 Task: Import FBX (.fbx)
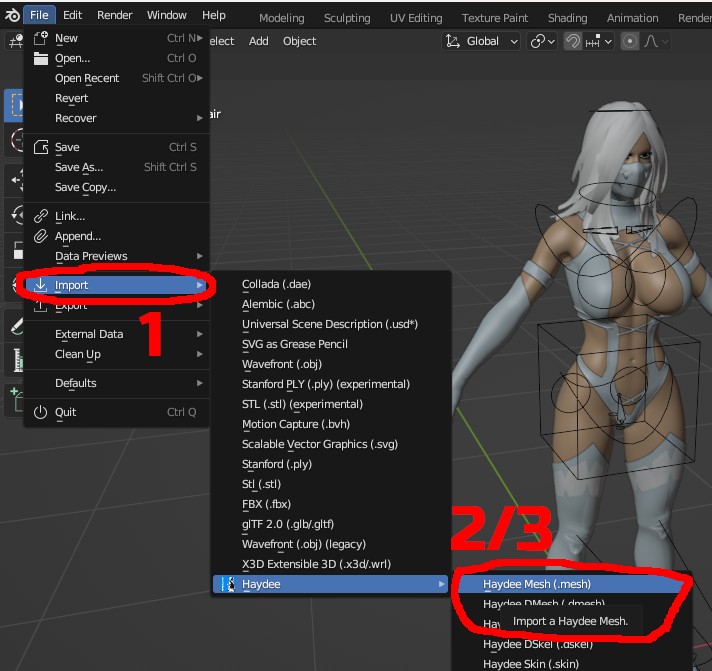pyautogui.click(x=331, y=504)
